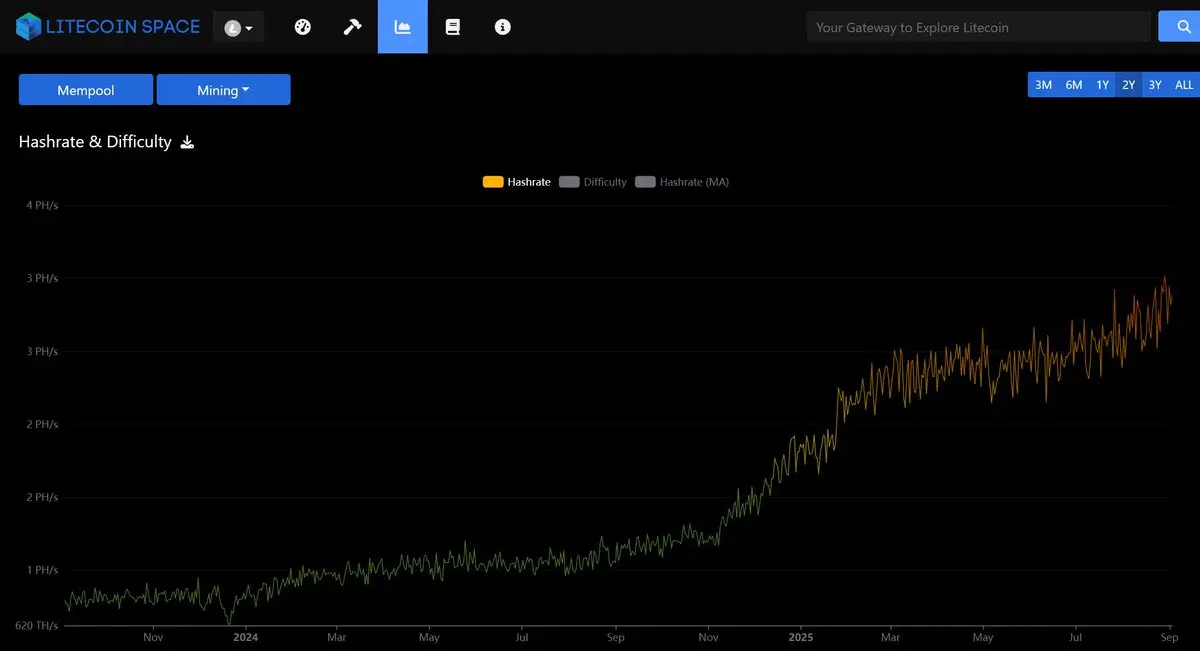Image resolution: width=1200 pixels, height=651 pixels.
Task: Select the ALL time range
Action: [1184, 85]
